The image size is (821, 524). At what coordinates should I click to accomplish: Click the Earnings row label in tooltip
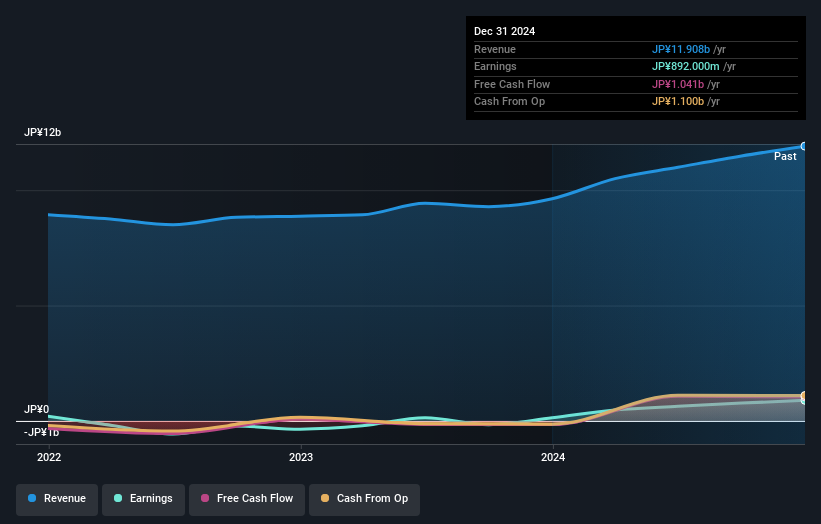tap(495, 66)
